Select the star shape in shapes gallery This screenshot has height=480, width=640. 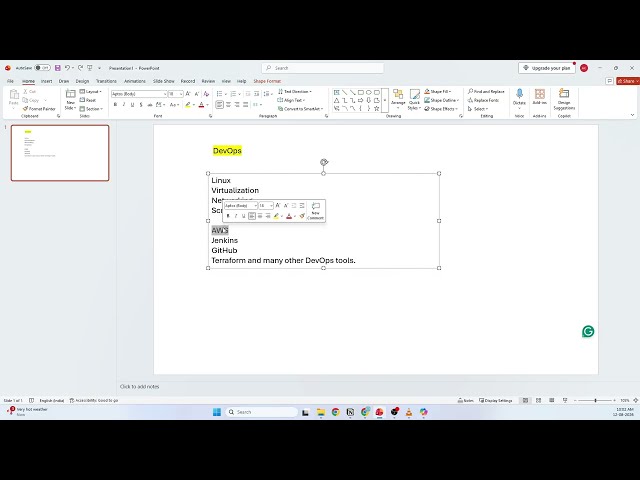tap(376, 108)
